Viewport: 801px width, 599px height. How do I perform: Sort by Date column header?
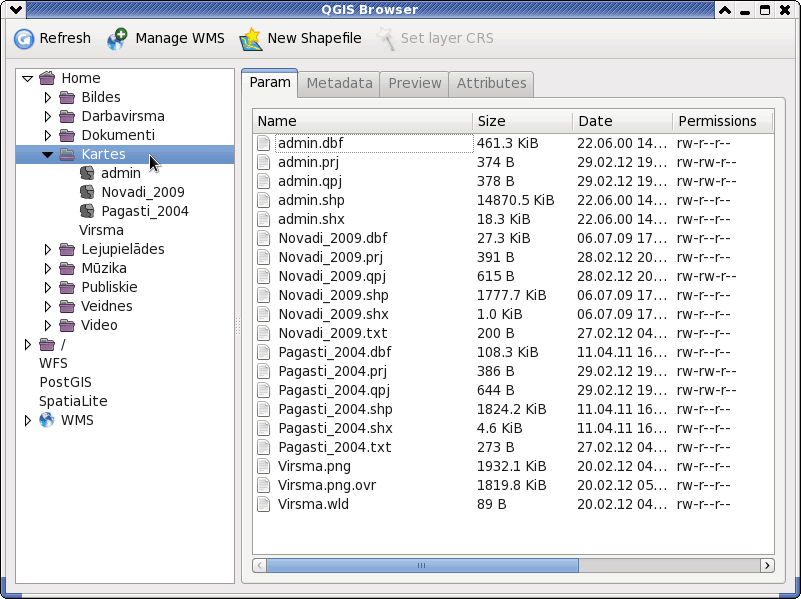point(623,122)
